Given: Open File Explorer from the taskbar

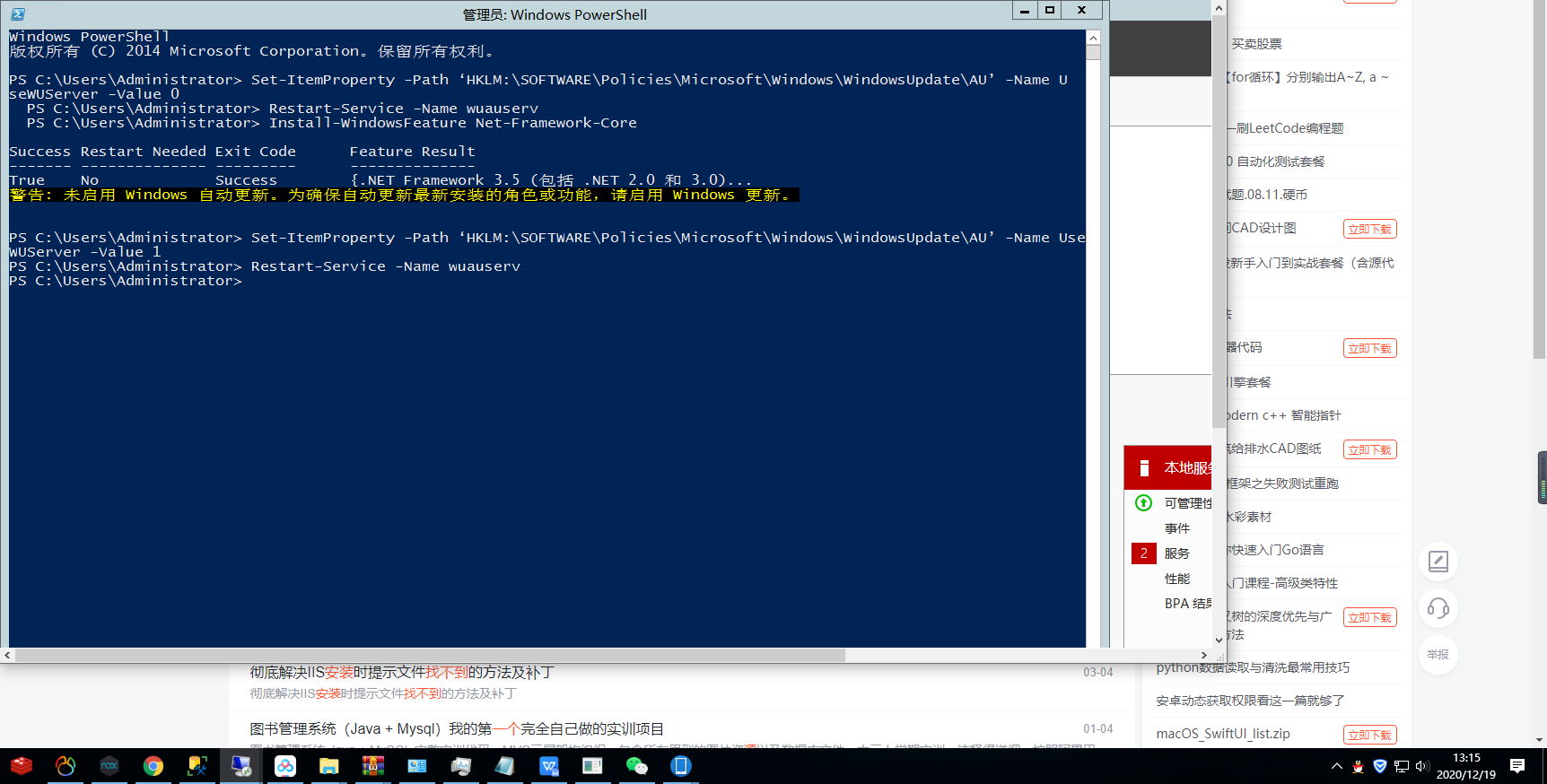Looking at the screenshot, I should (x=329, y=766).
